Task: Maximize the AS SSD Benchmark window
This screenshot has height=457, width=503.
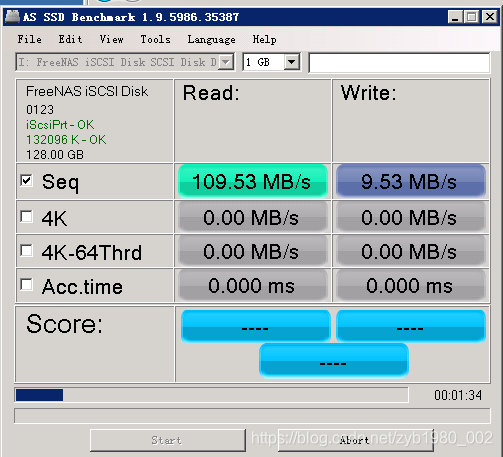Action: pos(472,17)
